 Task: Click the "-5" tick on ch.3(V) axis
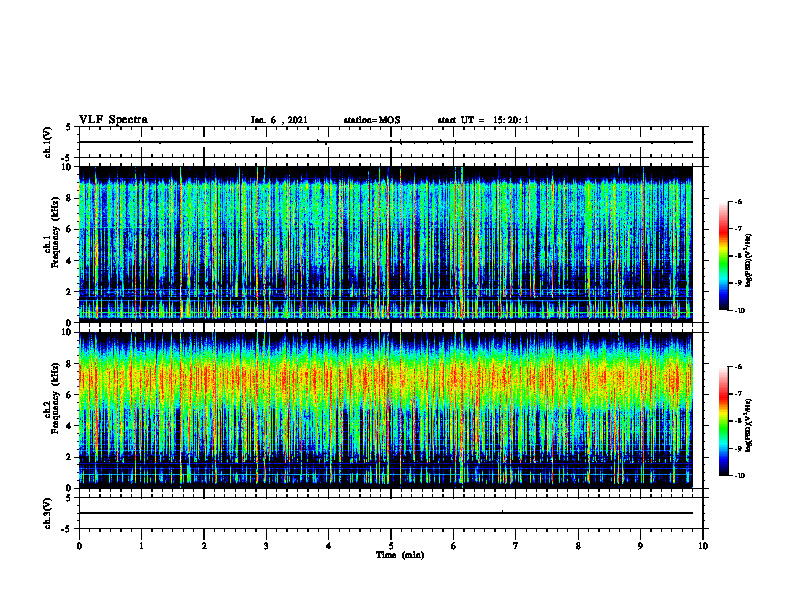[x=67, y=529]
